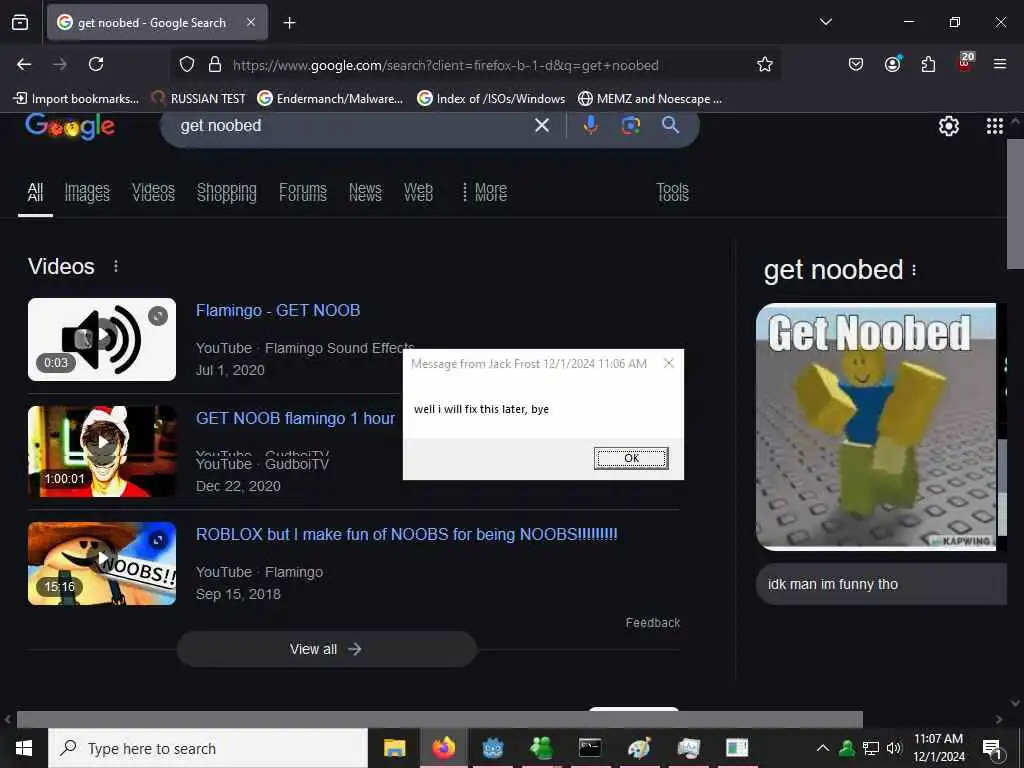
Task: Search by image with Lens
Action: (x=630, y=125)
